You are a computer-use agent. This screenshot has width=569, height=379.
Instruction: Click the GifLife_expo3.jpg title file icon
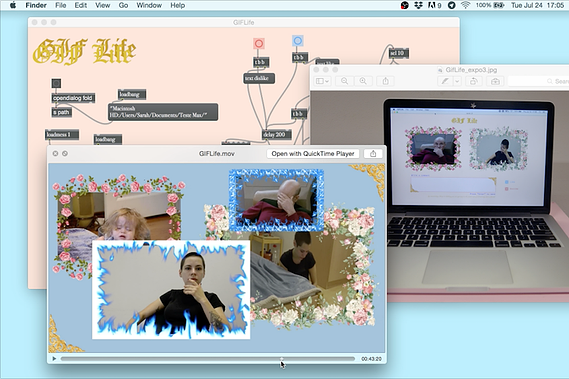point(440,70)
